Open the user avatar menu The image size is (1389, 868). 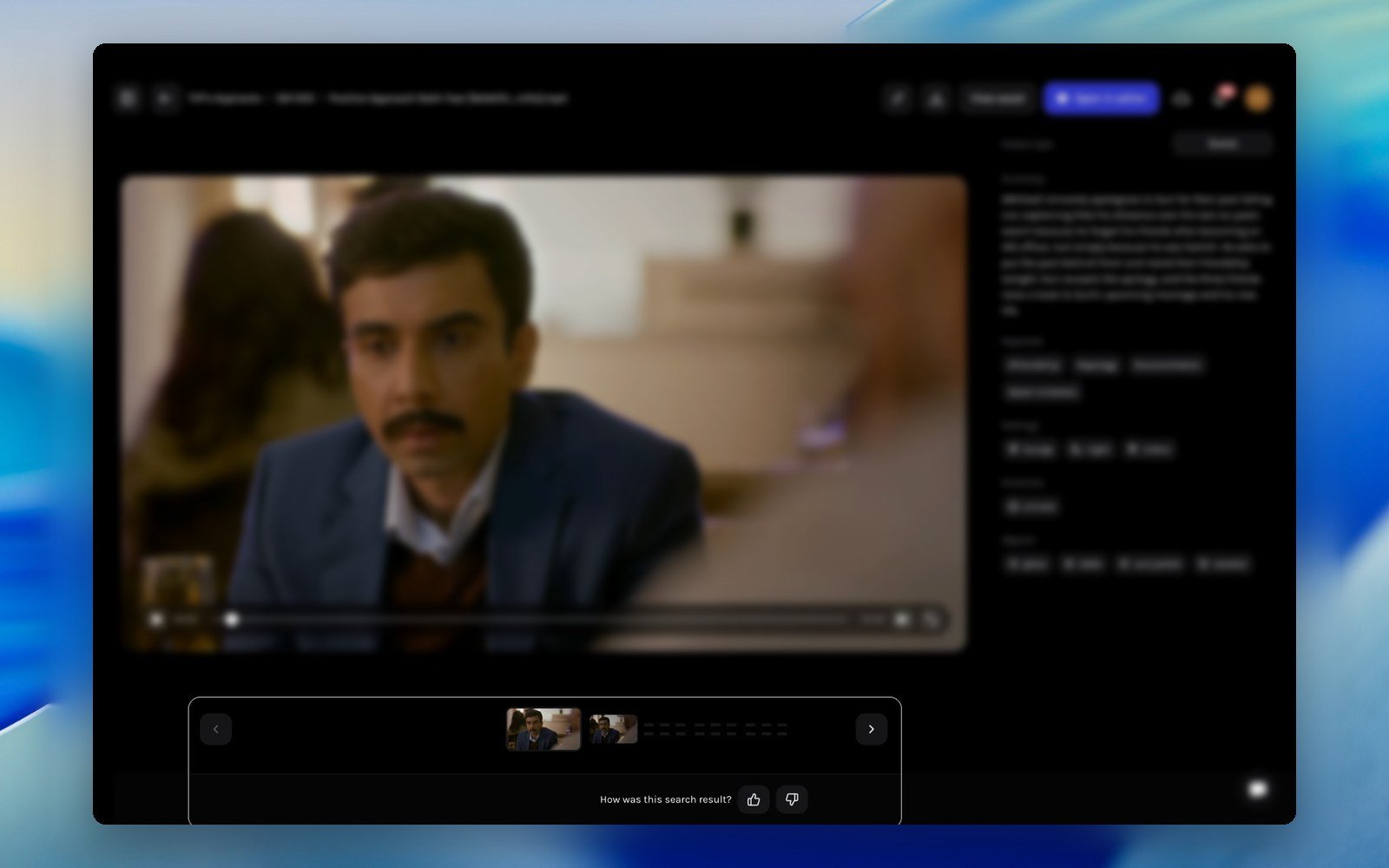(1257, 98)
